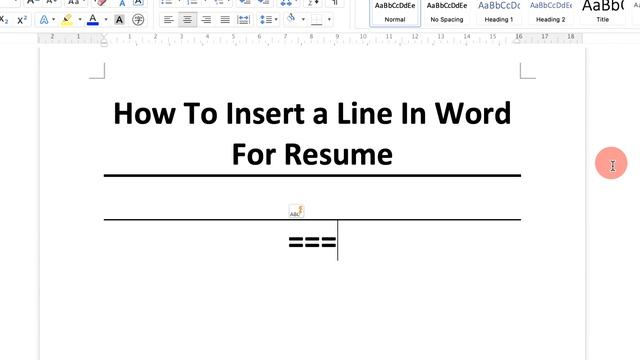Click the Text Effects outlined A icon
The width and height of the screenshot is (640, 360).
point(44,20)
